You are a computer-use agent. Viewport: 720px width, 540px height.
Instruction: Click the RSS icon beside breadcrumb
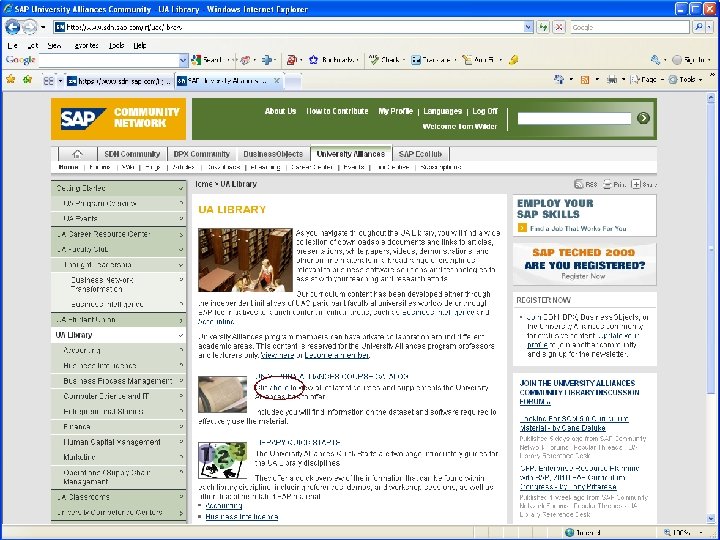tap(579, 184)
